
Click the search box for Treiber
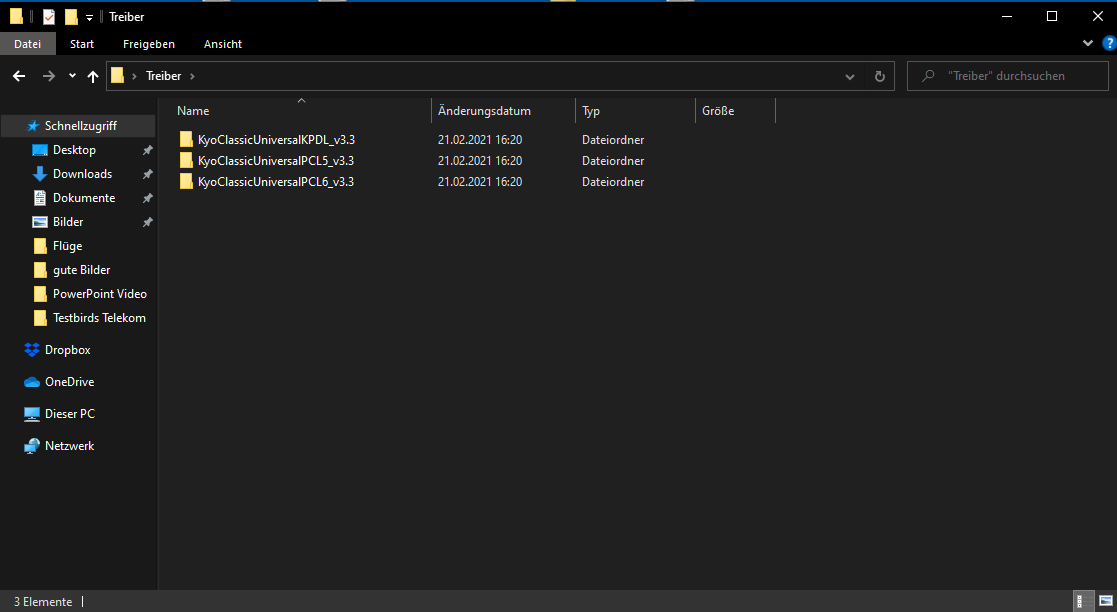click(1007, 76)
